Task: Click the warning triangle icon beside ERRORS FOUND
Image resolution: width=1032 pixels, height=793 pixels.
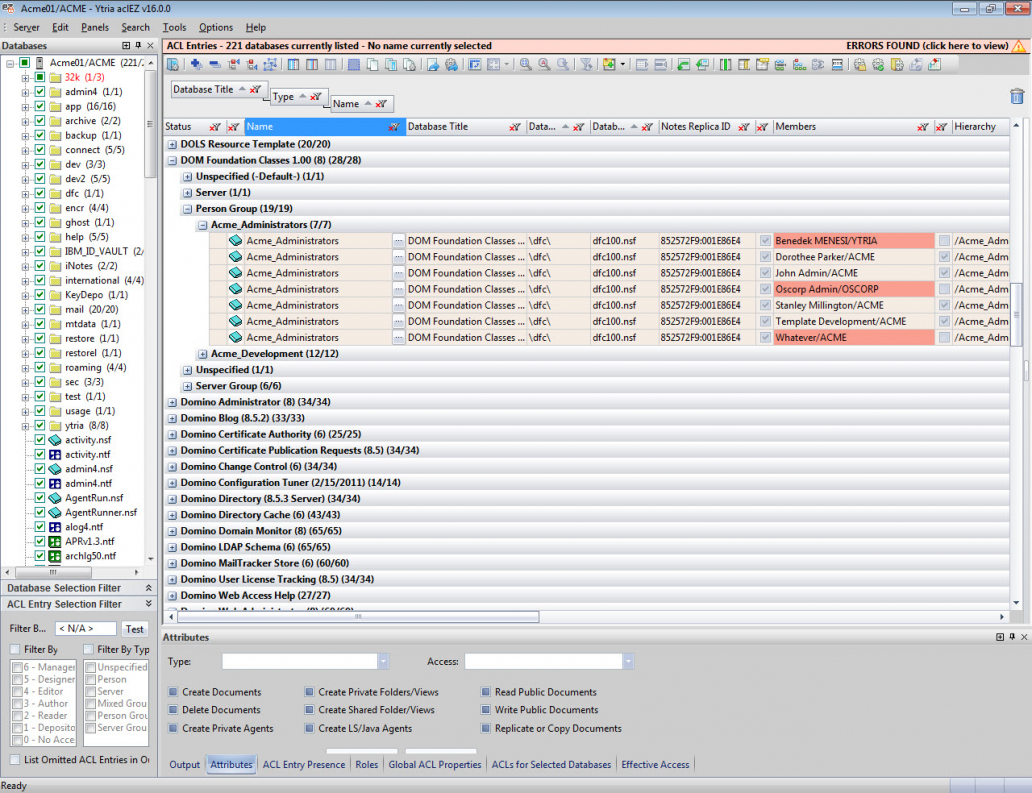Action: (x=1019, y=46)
